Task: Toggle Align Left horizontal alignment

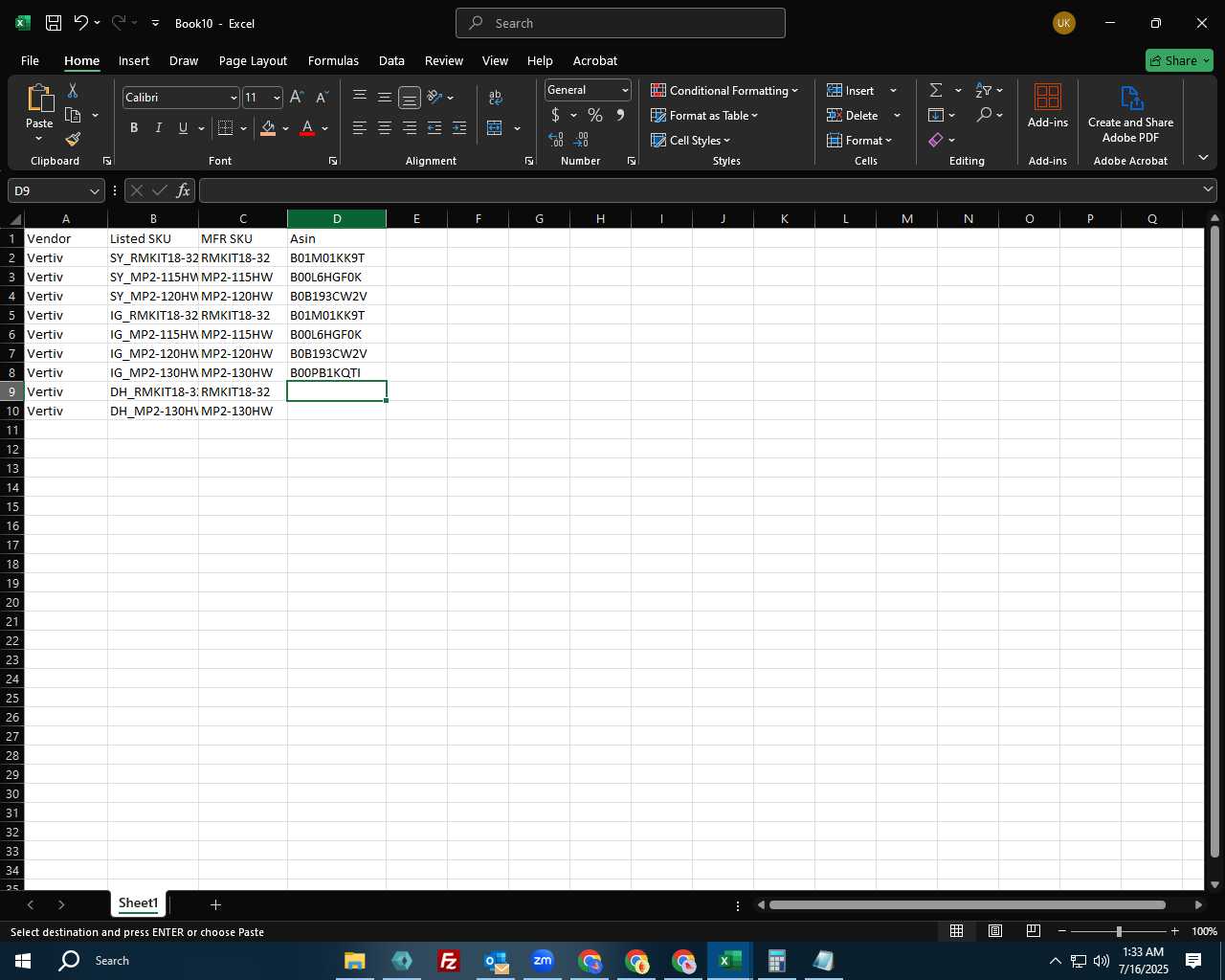Action: click(x=360, y=128)
